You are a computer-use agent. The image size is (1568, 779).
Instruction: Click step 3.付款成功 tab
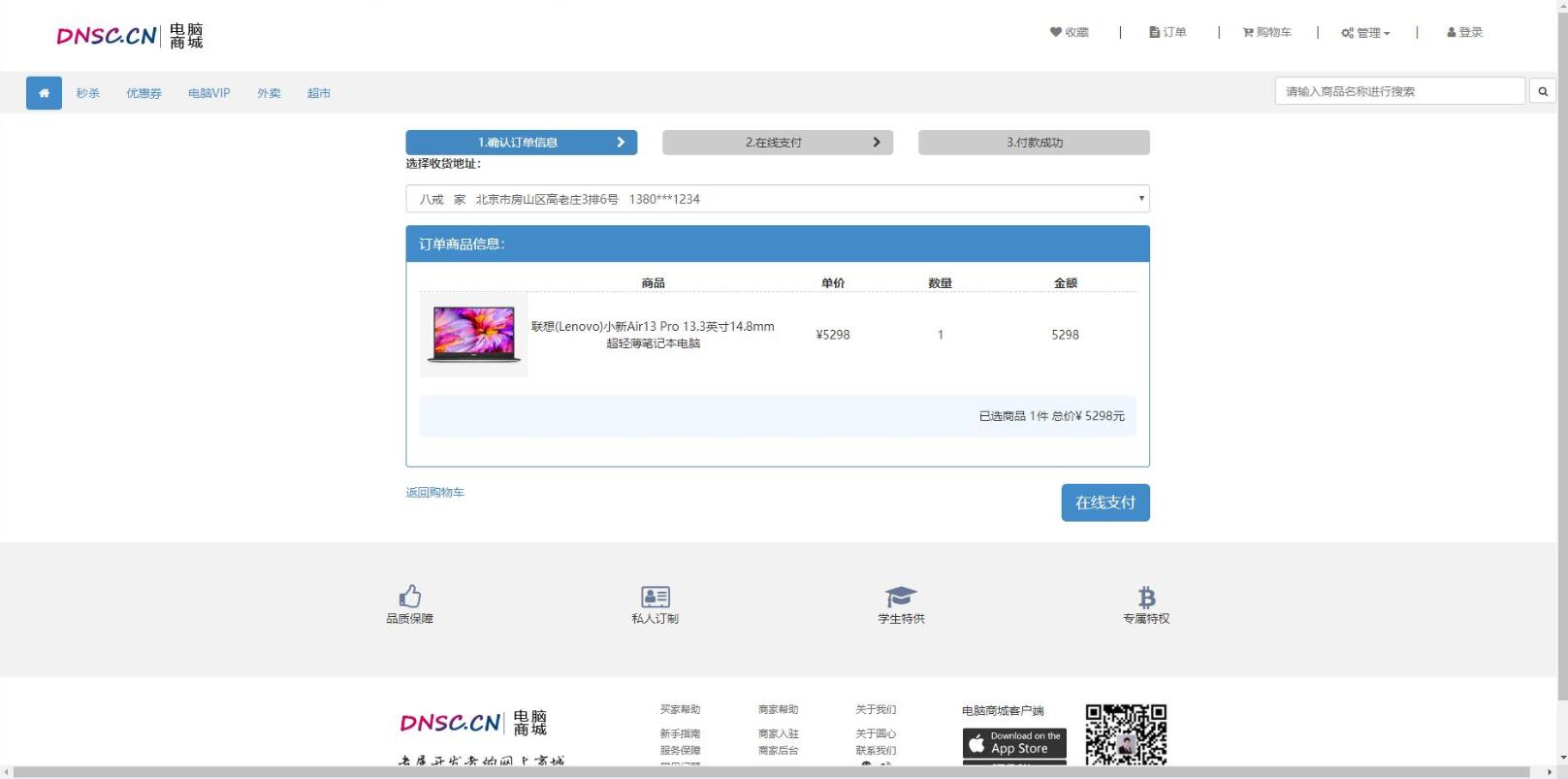[1034, 143]
